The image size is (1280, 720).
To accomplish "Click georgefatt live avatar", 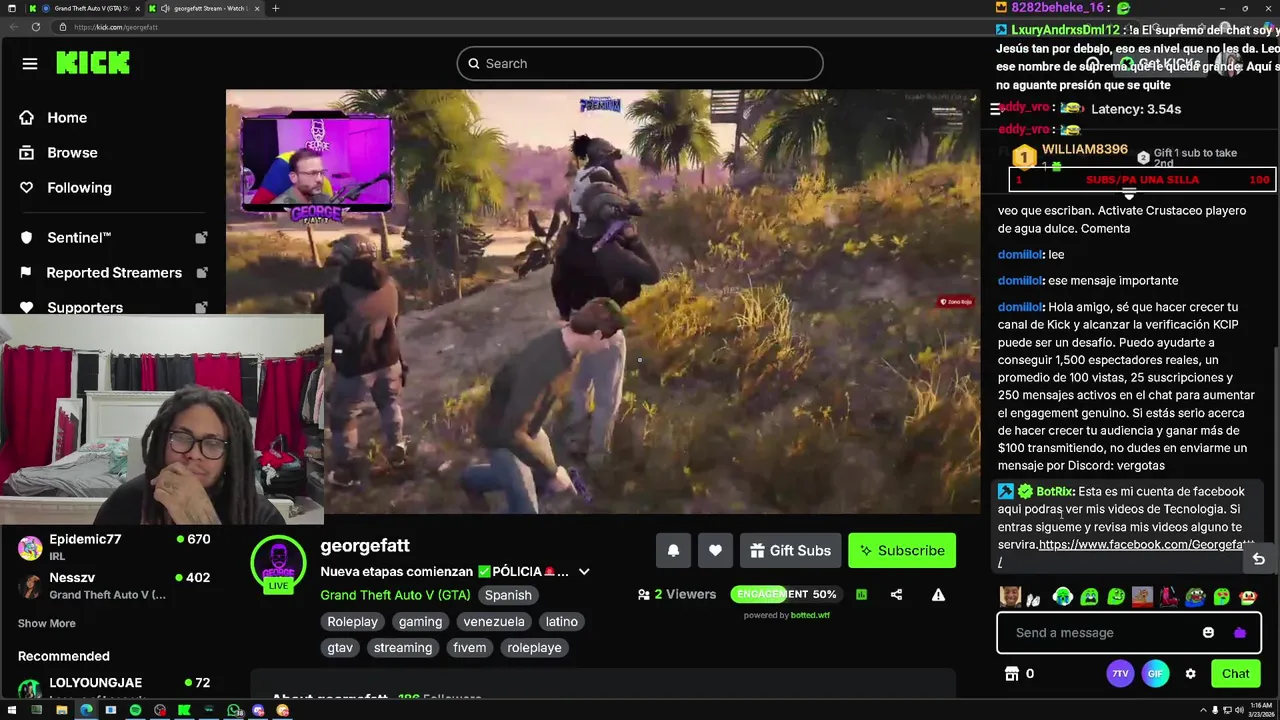I will tap(278, 563).
